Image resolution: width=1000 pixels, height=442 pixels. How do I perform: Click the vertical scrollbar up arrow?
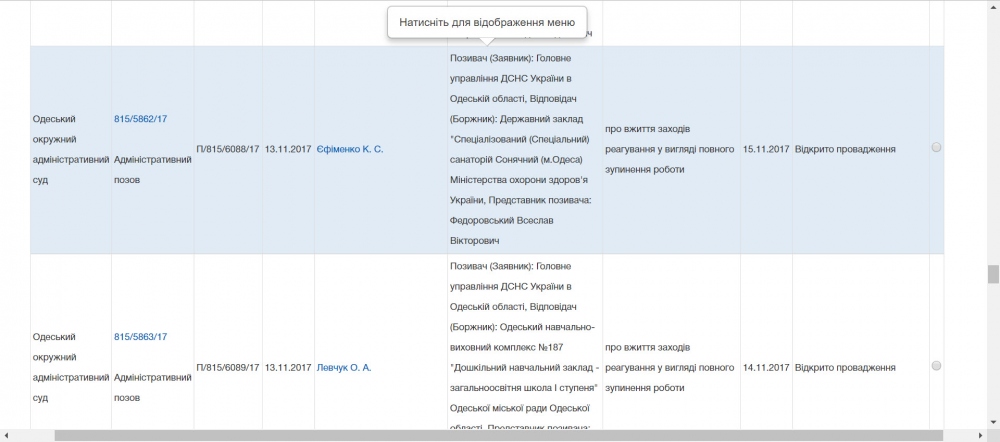pyautogui.click(x=993, y=6)
